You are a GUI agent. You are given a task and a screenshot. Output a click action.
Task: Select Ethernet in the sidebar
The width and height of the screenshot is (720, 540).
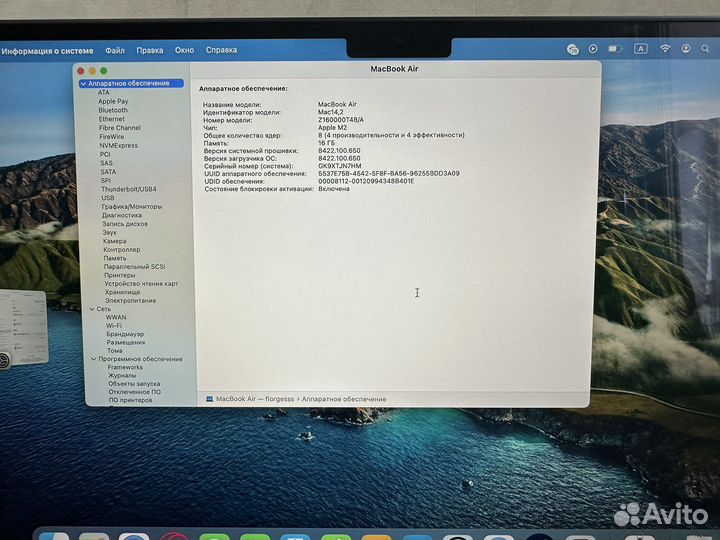click(x=112, y=119)
